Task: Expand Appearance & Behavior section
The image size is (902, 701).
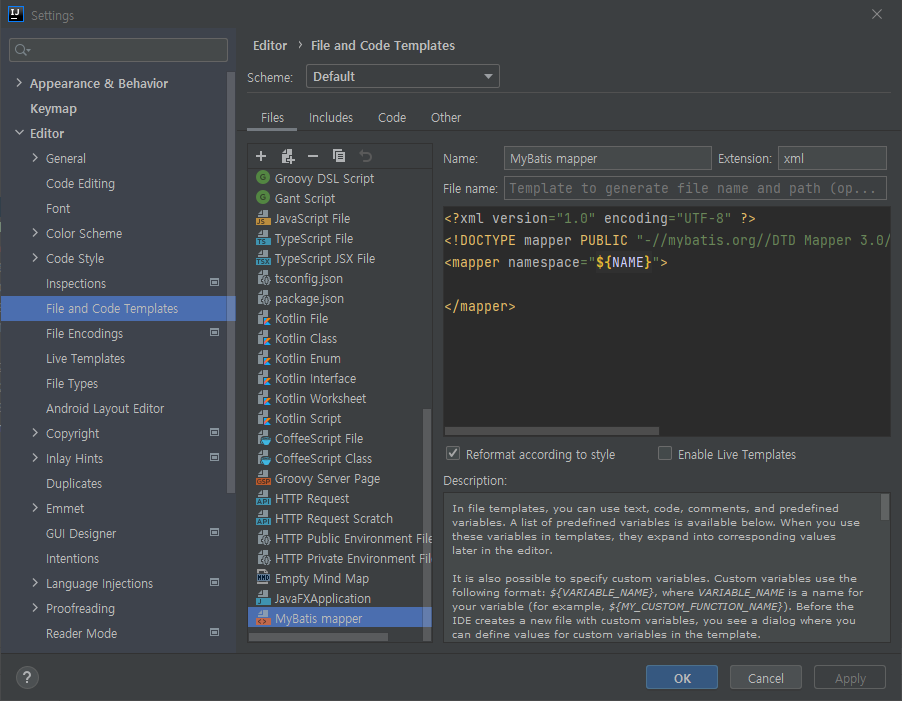Action: pyautogui.click(x=19, y=83)
